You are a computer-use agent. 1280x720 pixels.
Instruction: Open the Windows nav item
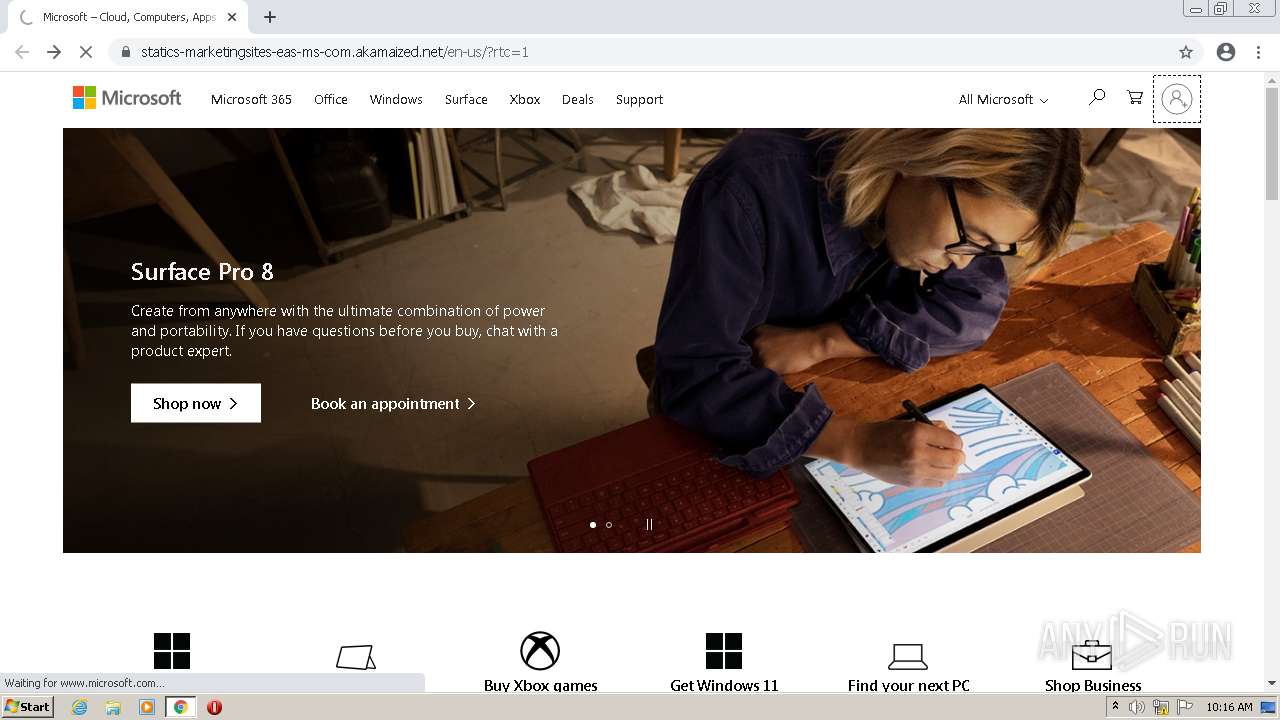396,99
